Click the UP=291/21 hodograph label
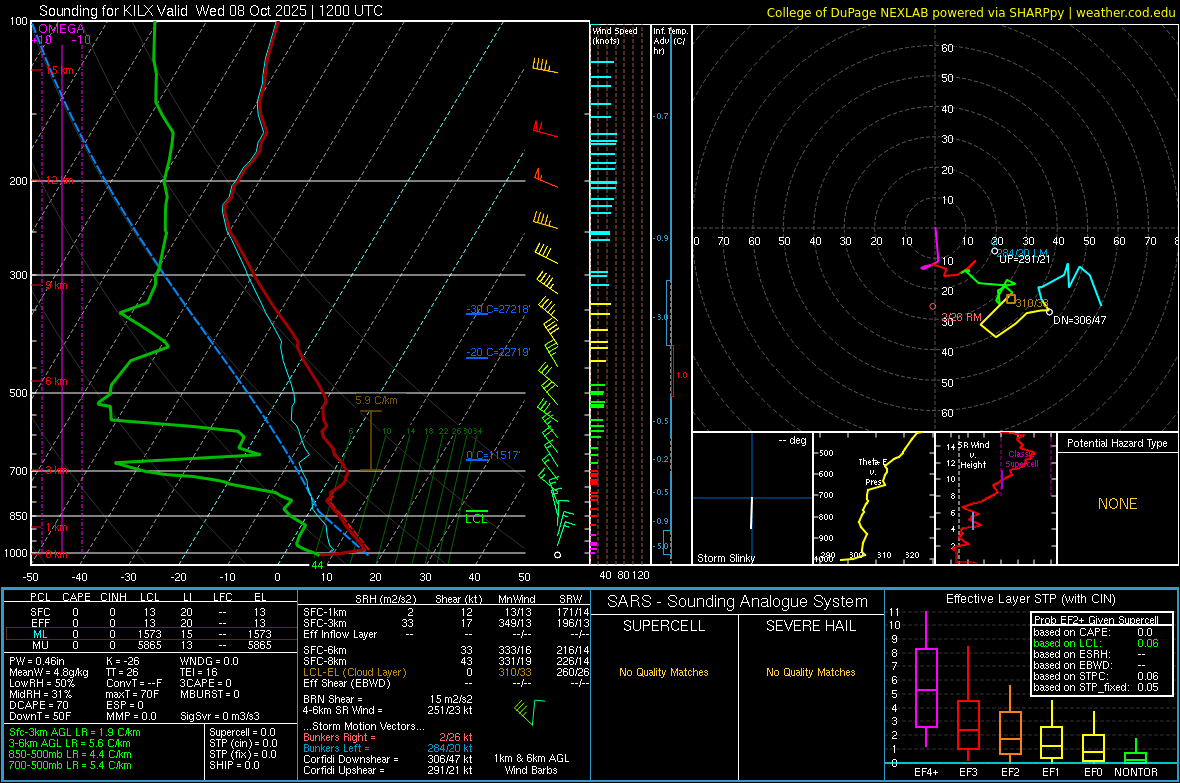The height and width of the screenshot is (783, 1180). (x=1024, y=259)
